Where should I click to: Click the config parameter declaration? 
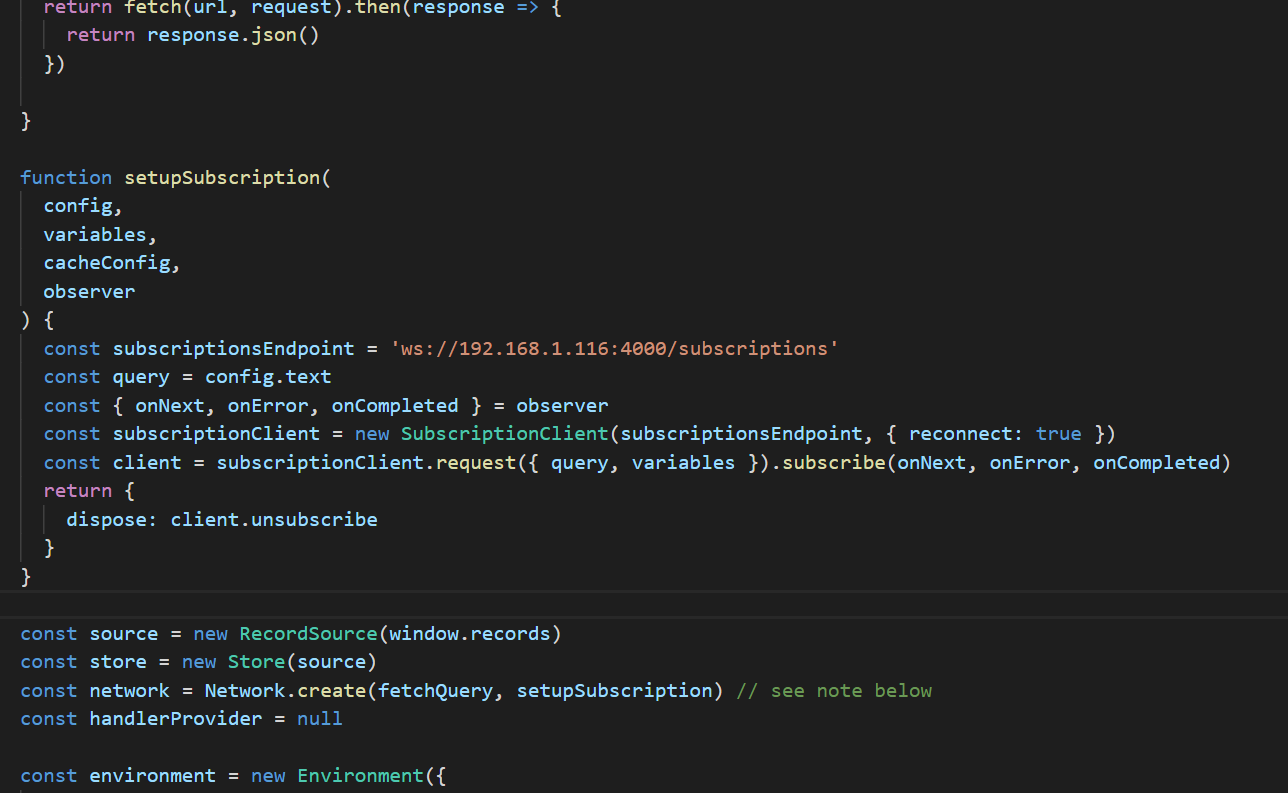78,205
